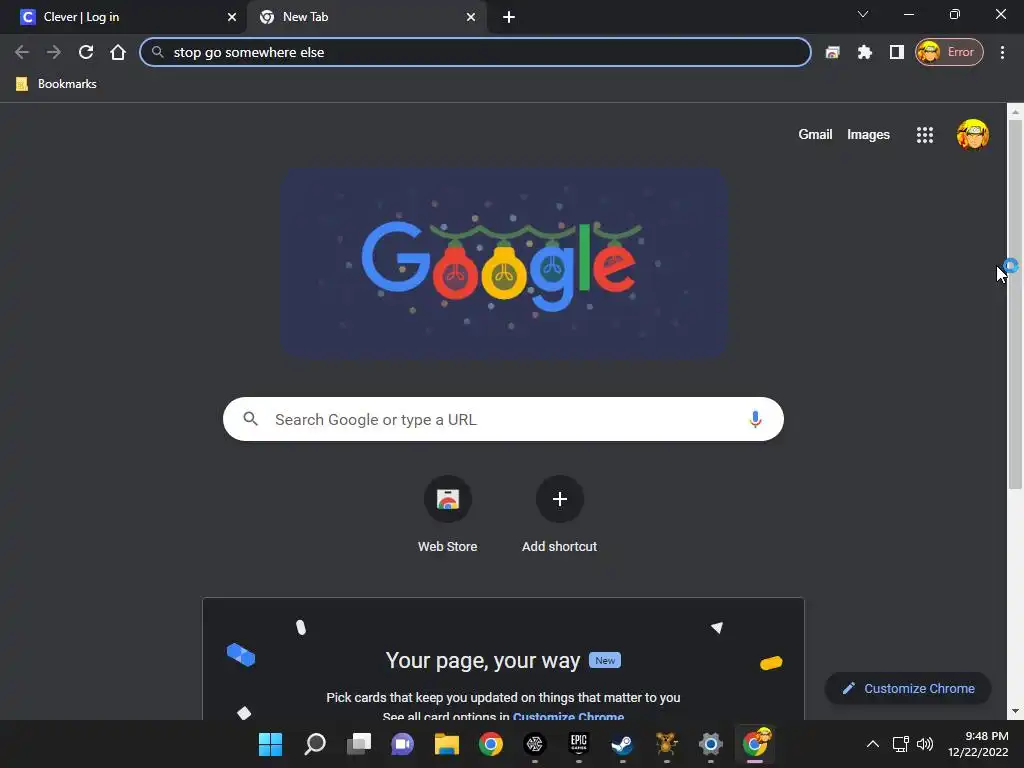Open the volume control in tray
The width and height of the screenshot is (1024, 768).
click(925, 744)
